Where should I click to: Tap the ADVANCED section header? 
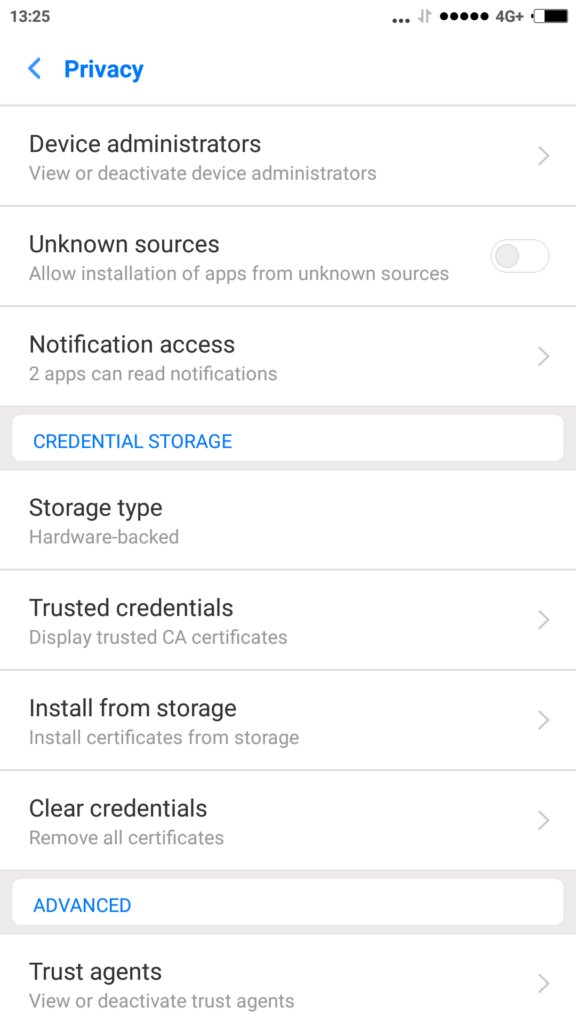click(82, 905)
